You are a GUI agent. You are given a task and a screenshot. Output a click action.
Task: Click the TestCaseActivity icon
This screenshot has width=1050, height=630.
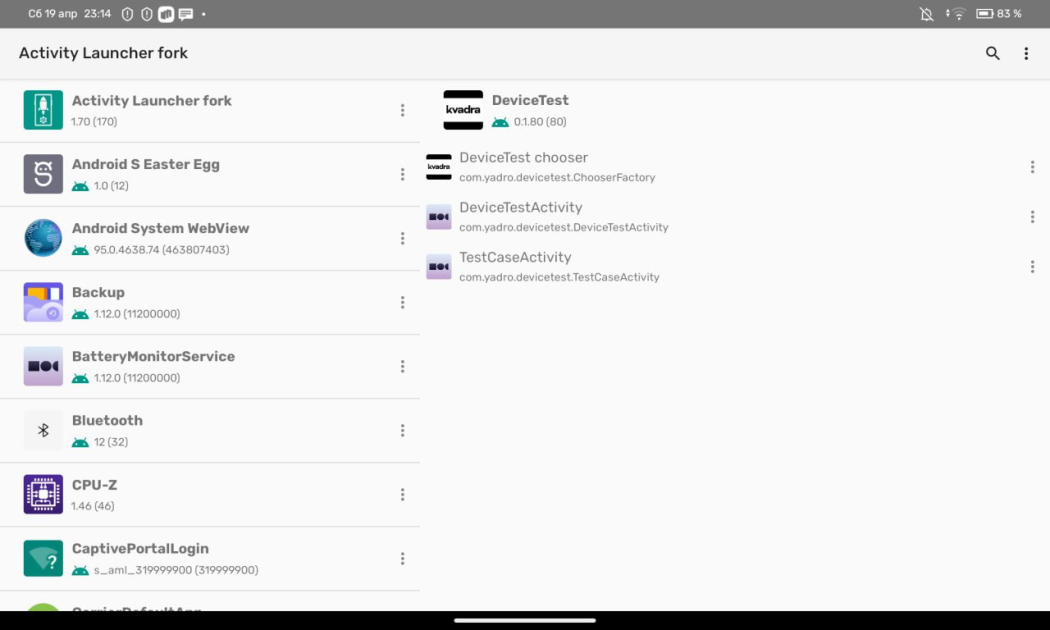(x=439, y=266)
